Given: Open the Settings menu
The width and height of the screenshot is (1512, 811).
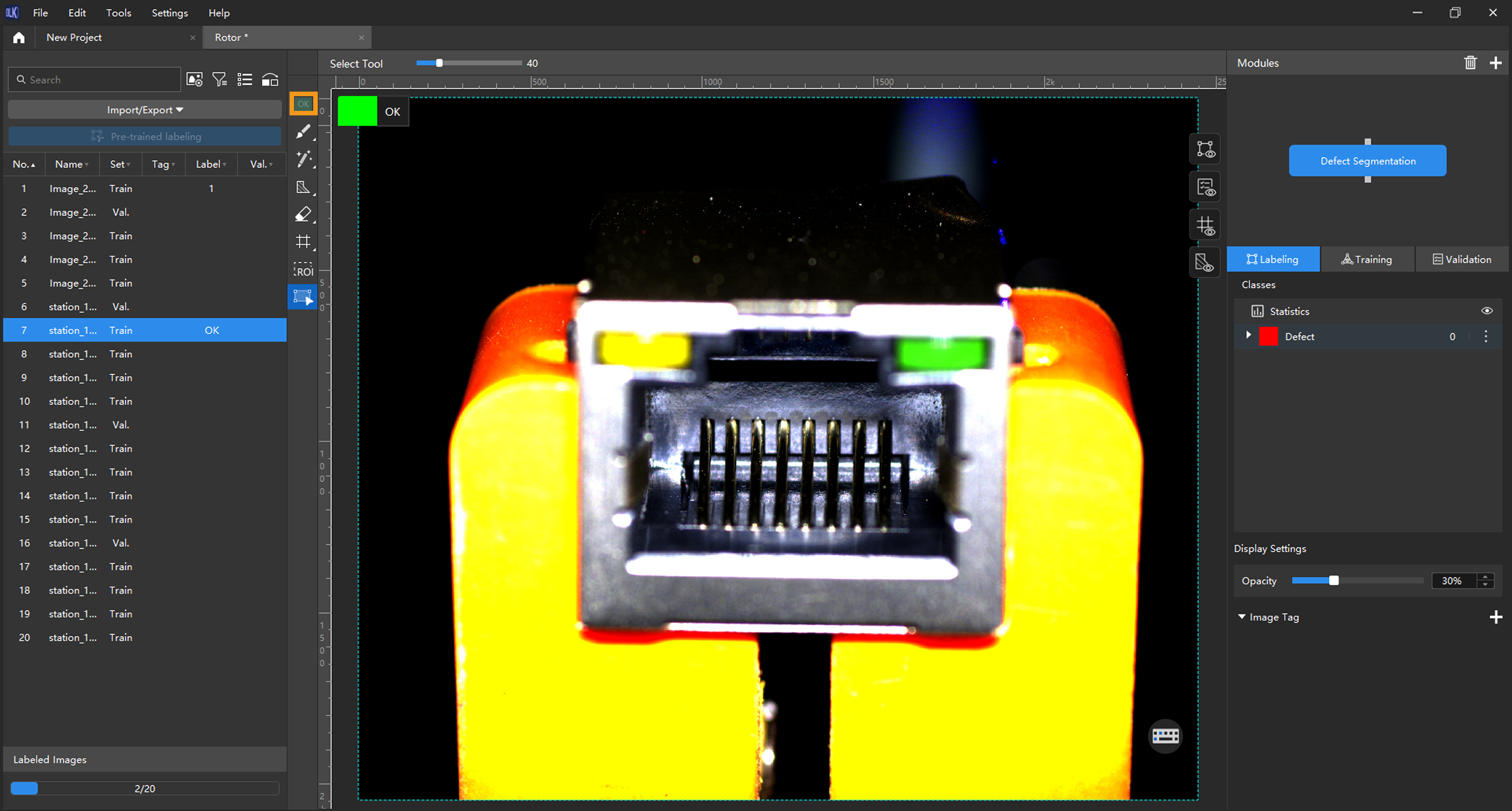Looking at the screenshot, I should [170, 13].
